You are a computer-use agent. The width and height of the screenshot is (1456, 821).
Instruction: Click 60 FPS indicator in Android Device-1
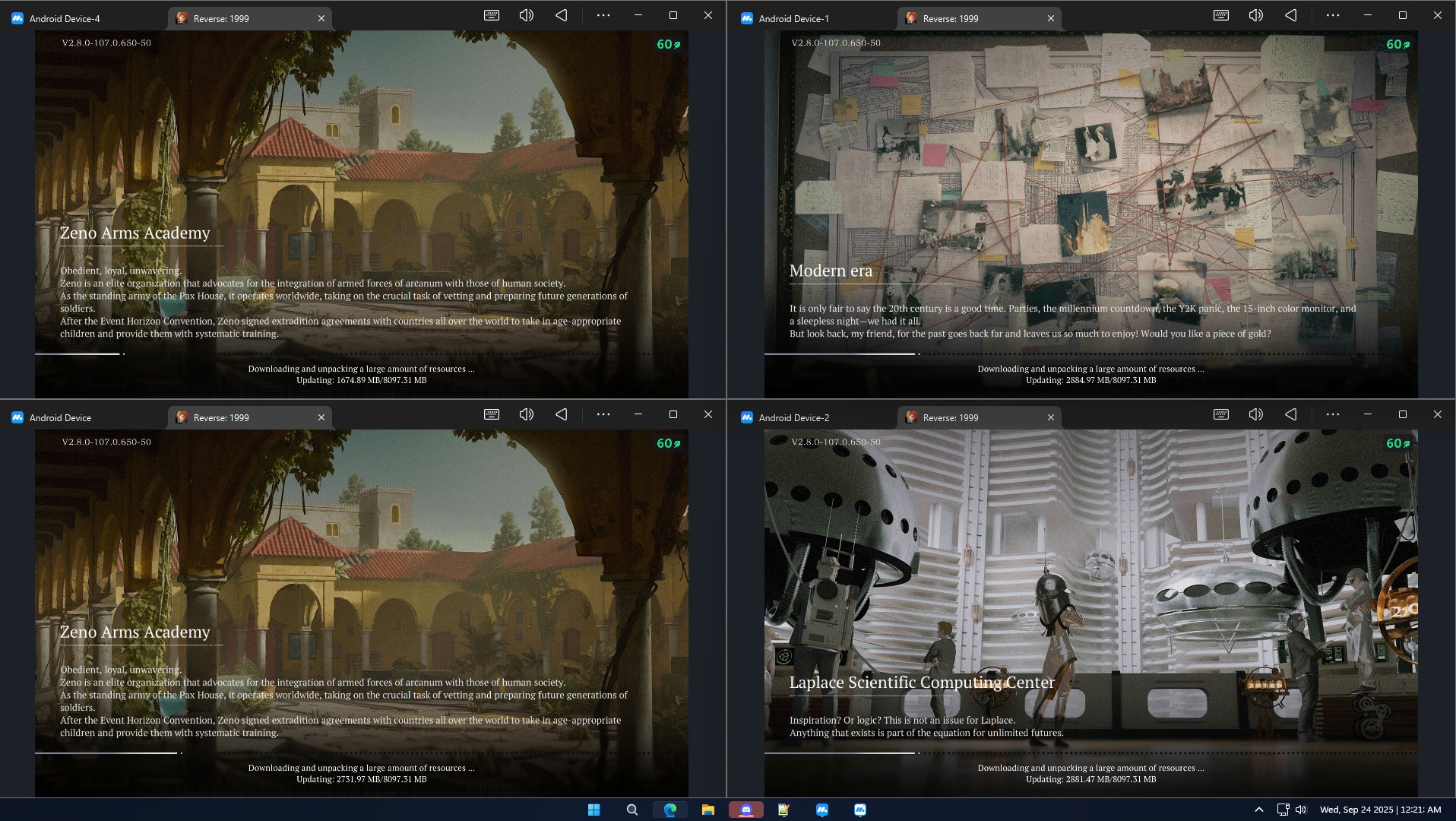[1397, 44]
